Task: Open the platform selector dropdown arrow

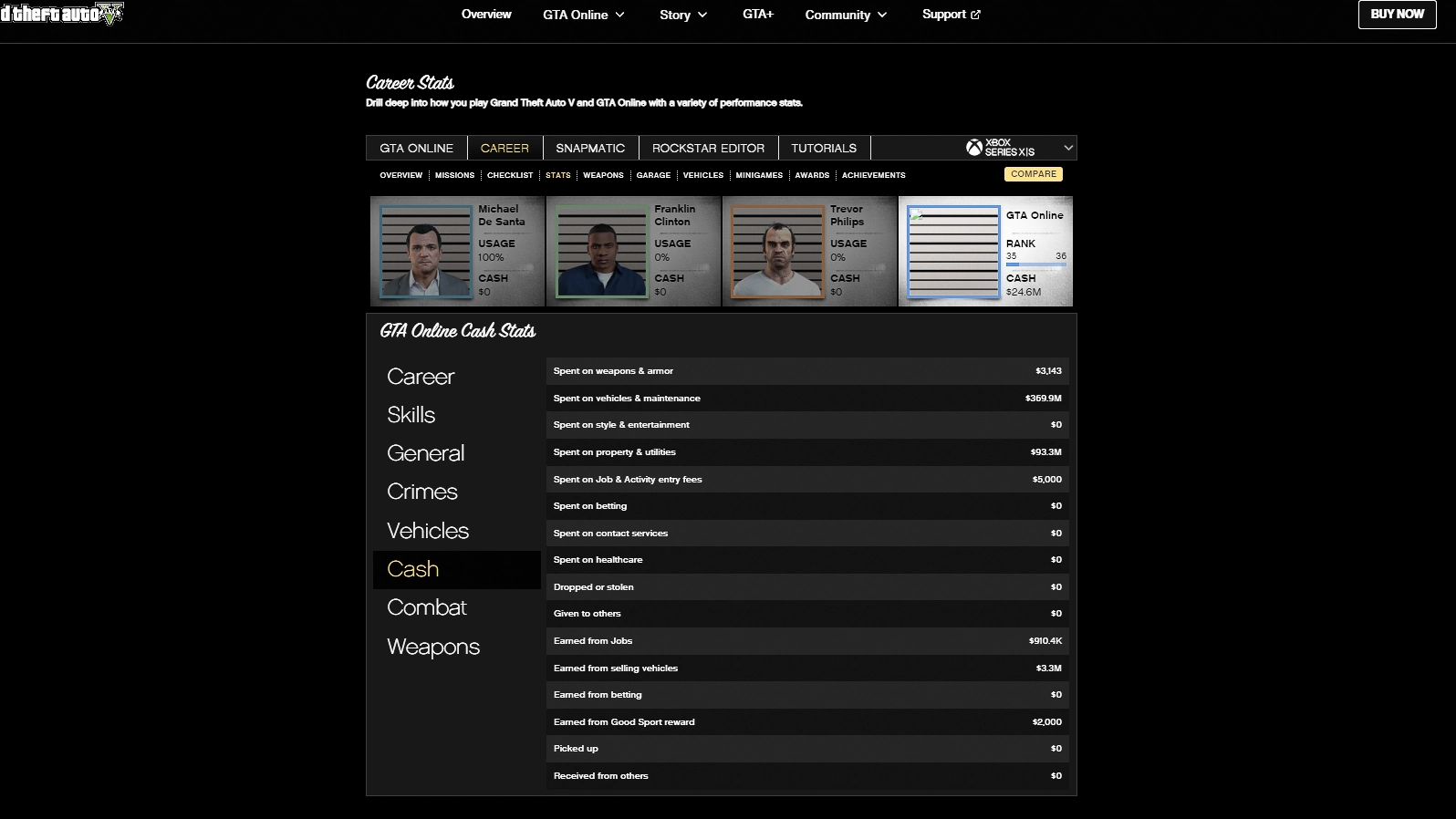Action: tap(1068, 148)
